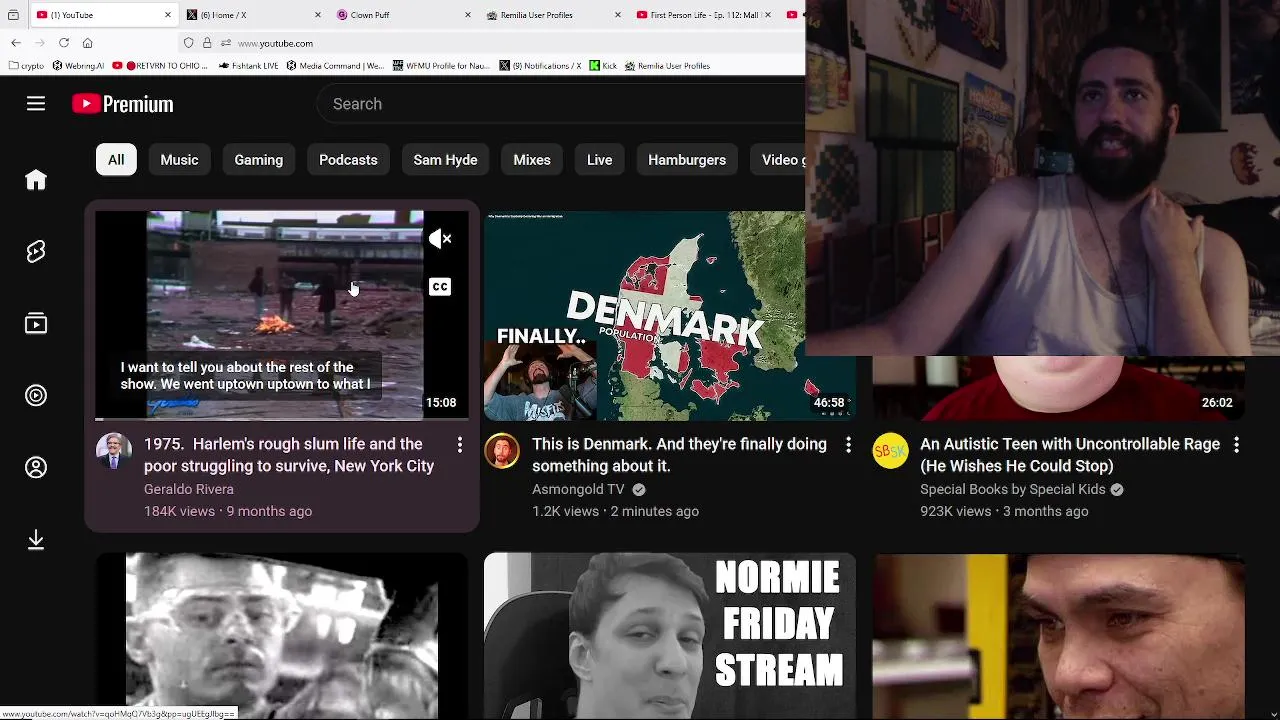This screenshot has height=720, width=1280.
Task: Open options for the 1975 Harlem video
Action: 460,445
